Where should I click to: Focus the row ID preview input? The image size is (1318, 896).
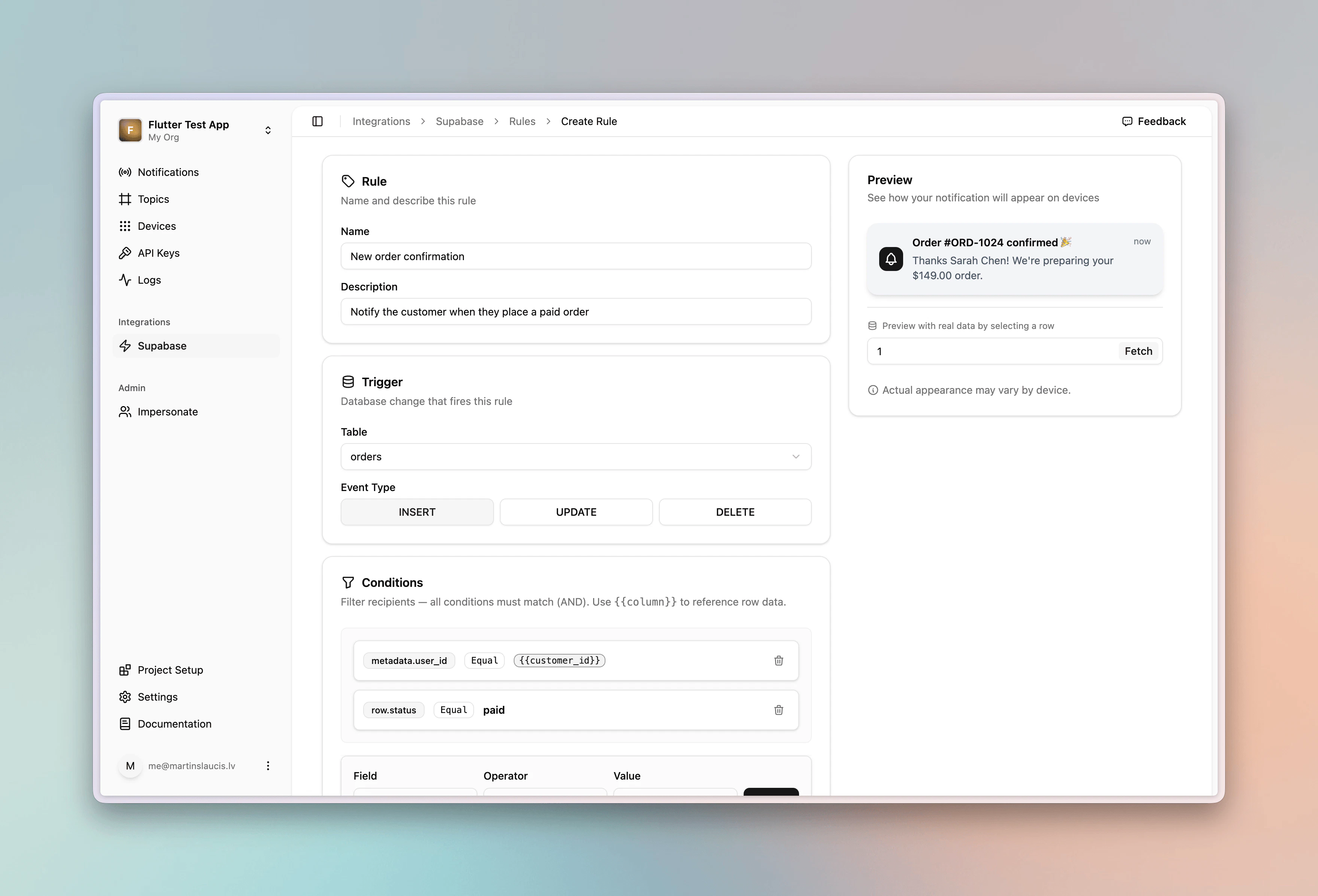(993, 351)
